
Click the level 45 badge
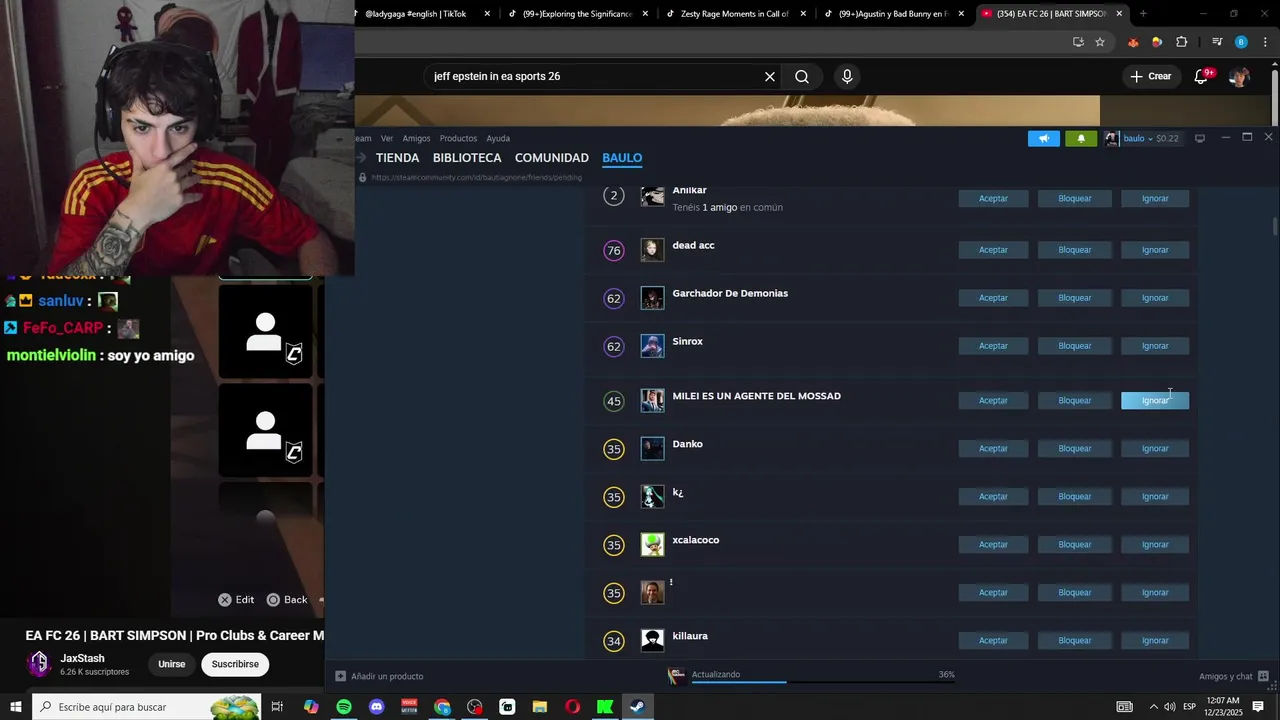pyautogui.click(x=614, y=401)
